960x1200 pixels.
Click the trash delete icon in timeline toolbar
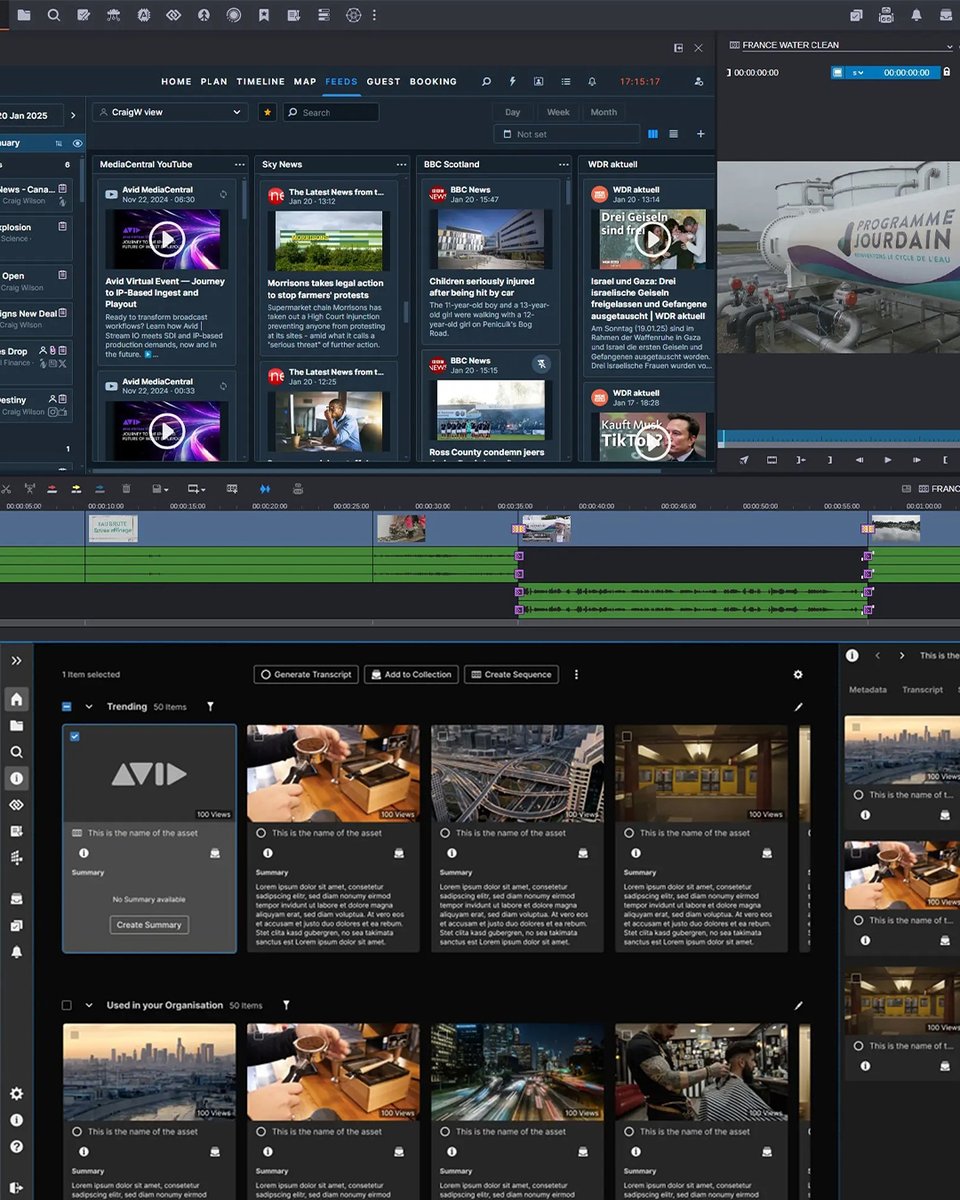(x=126, y=488)
